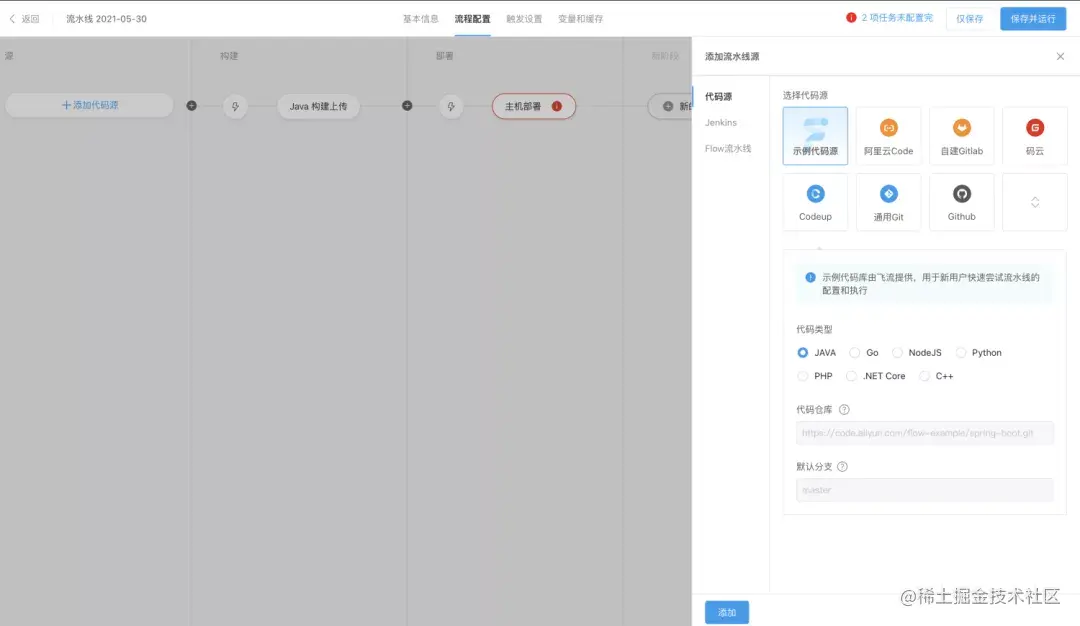Focus the 代码仓库 URL field
This screenshot has height=626, width=1080.
pos(925,433)
